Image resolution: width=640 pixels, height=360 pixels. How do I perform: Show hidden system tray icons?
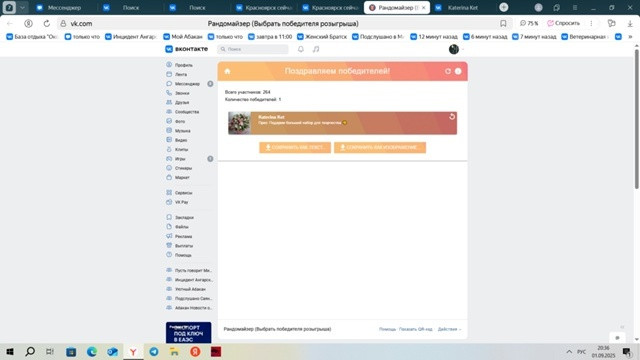point(569,351)
